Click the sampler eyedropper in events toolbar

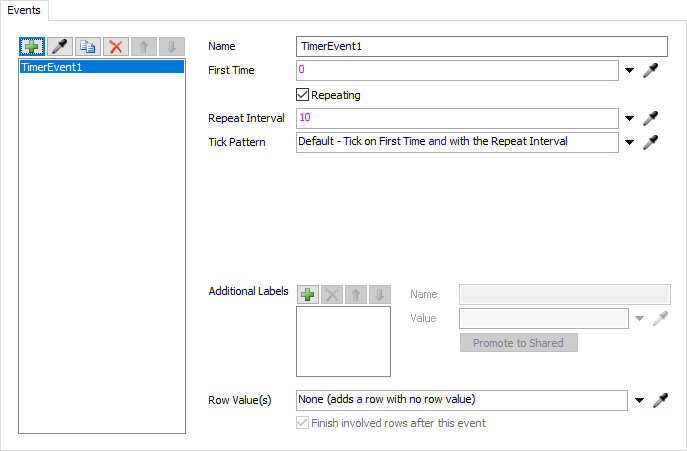coord(60,47)
